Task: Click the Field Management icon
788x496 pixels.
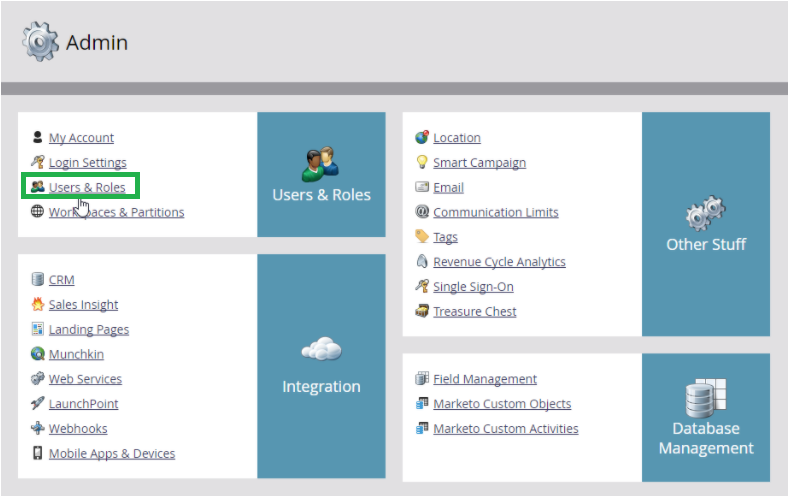Action: point(422,378)
